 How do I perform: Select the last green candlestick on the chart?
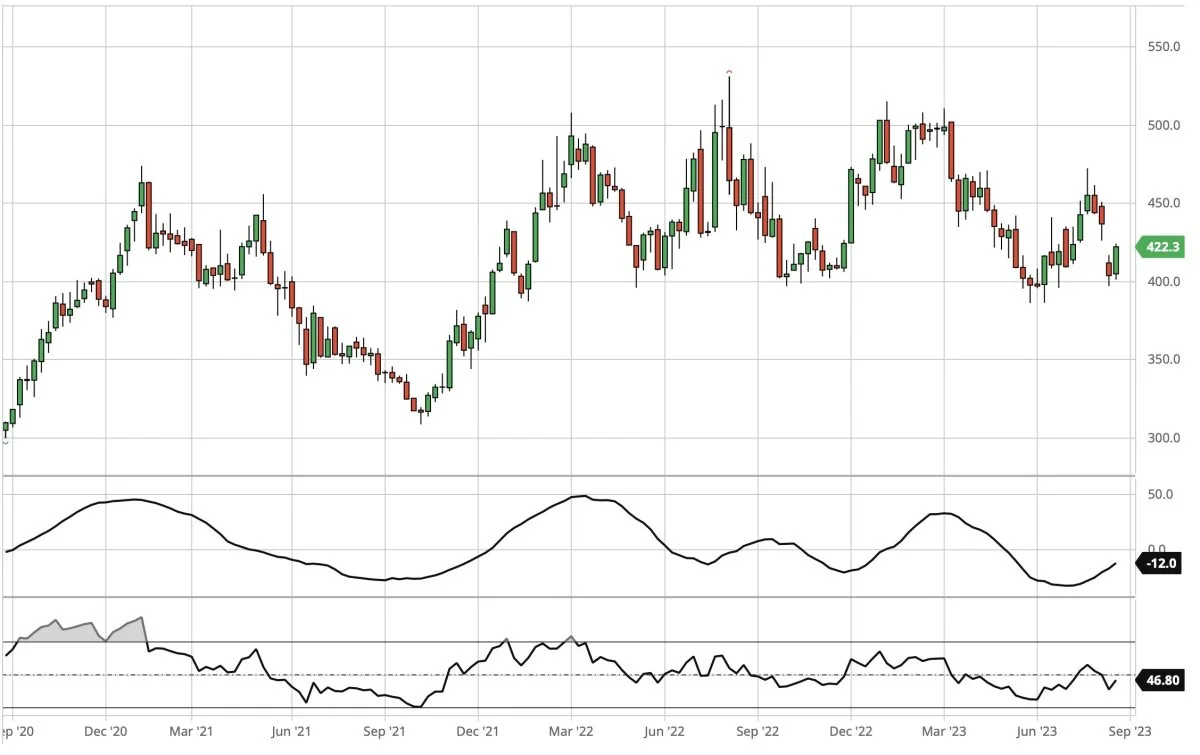coord(1116,260)
